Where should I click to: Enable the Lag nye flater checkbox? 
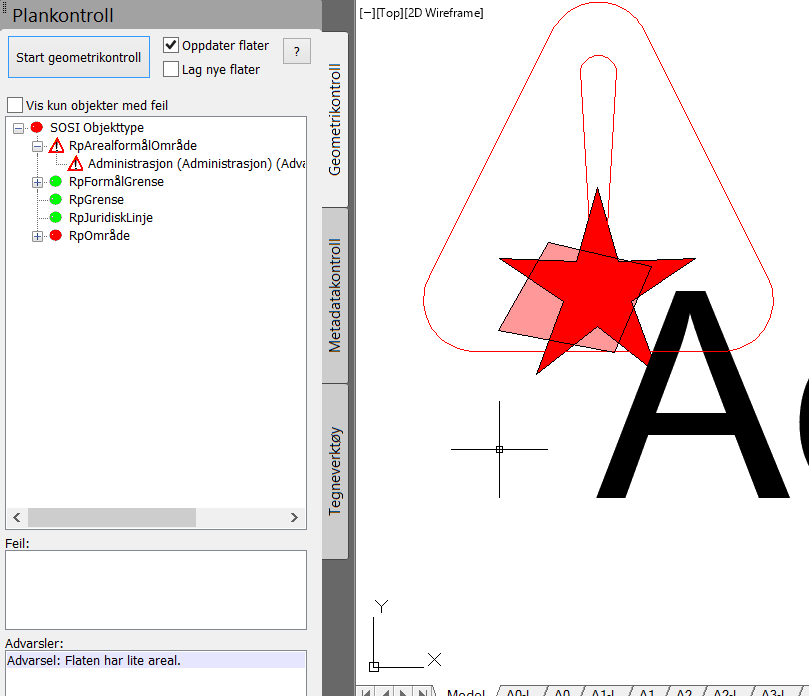[x=171, y=69]
